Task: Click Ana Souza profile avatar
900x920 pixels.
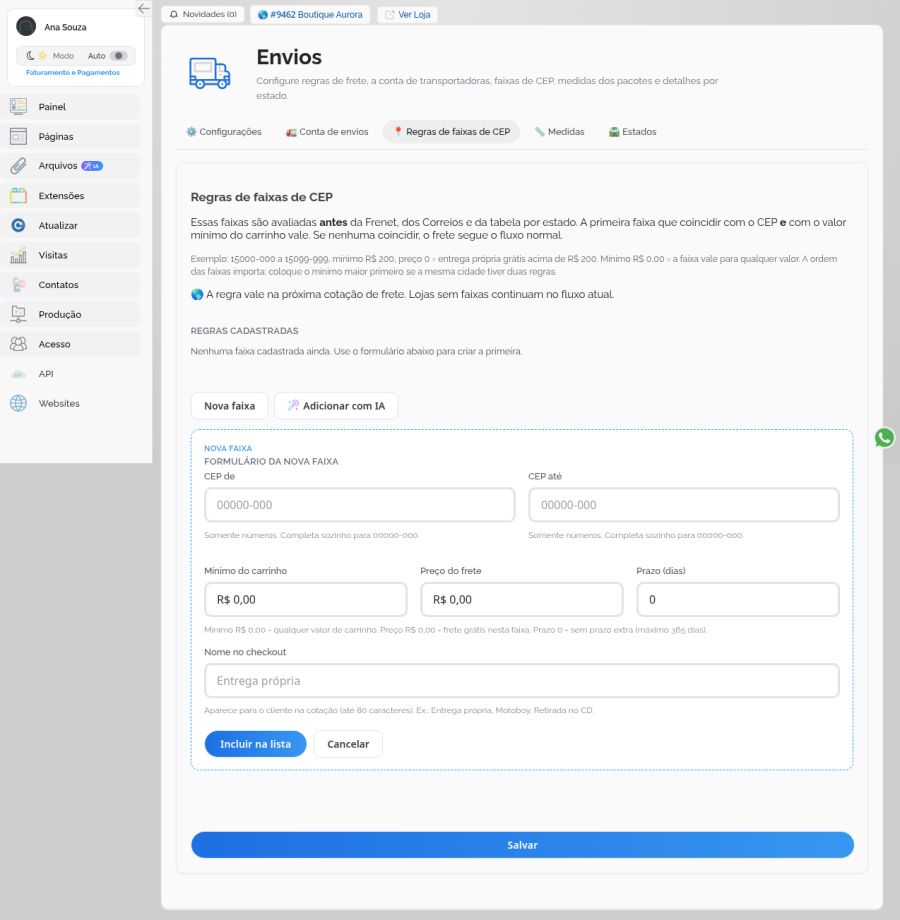Action: point(26,27)
